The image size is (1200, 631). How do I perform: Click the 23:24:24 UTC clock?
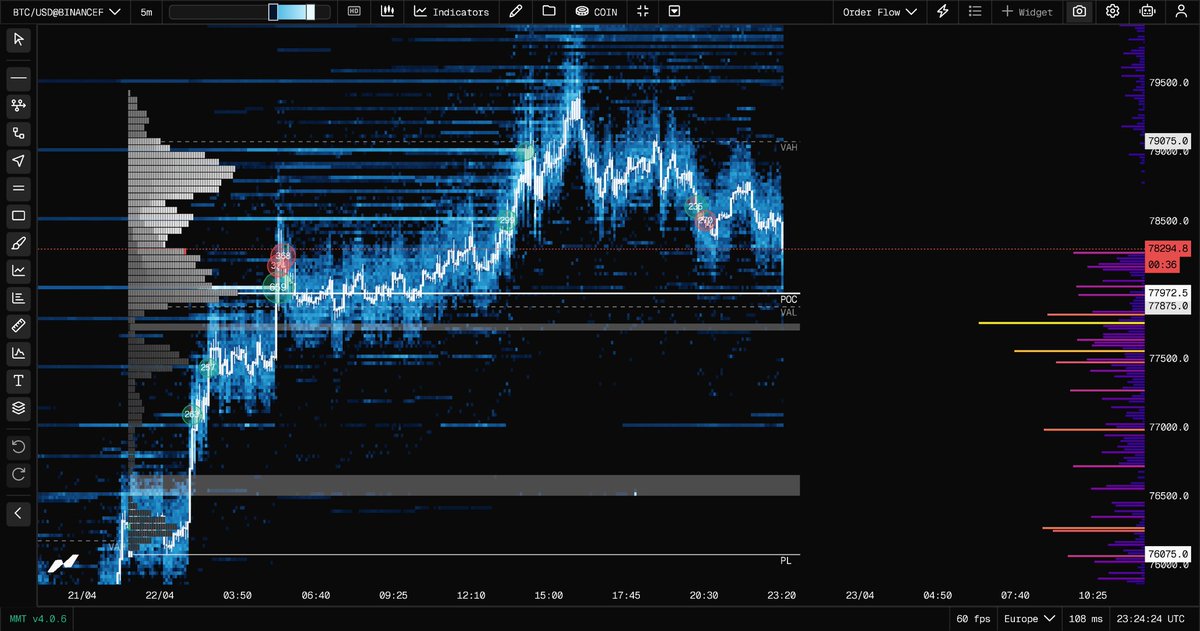[1153, 619]
